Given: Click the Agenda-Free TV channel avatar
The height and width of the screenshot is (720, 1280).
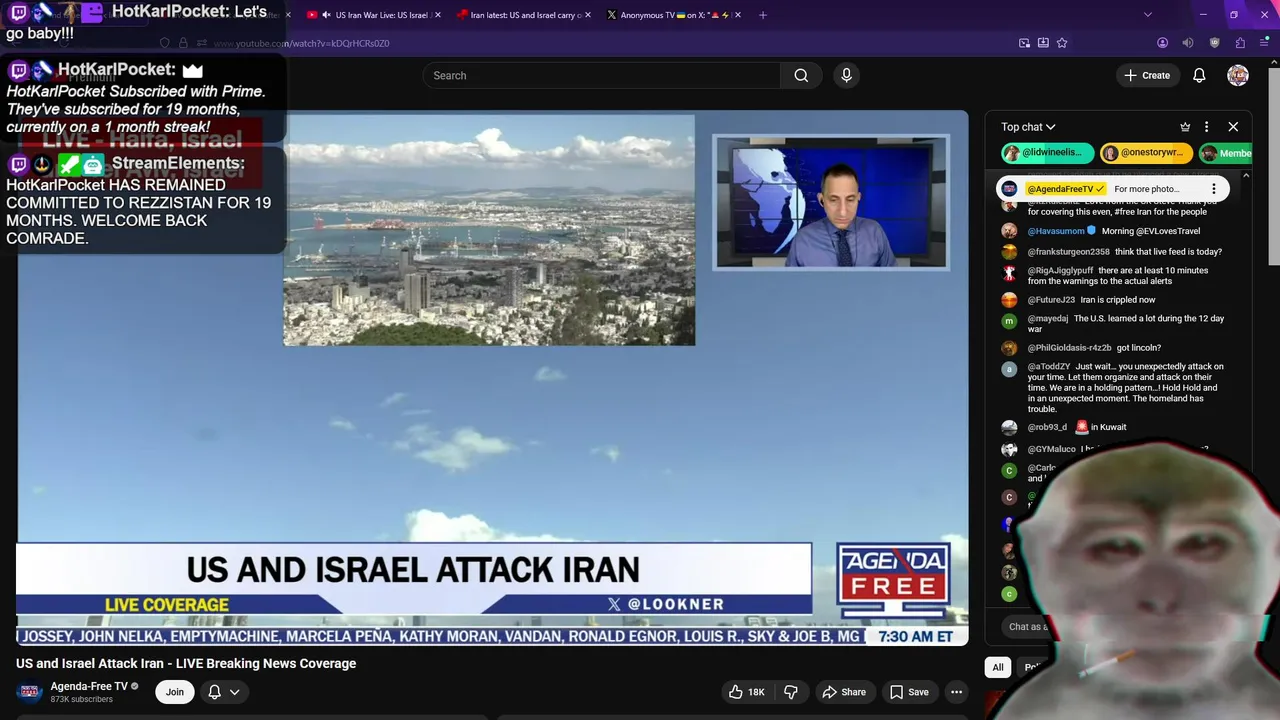Looking at the screenshot, I should click(30, 692).
